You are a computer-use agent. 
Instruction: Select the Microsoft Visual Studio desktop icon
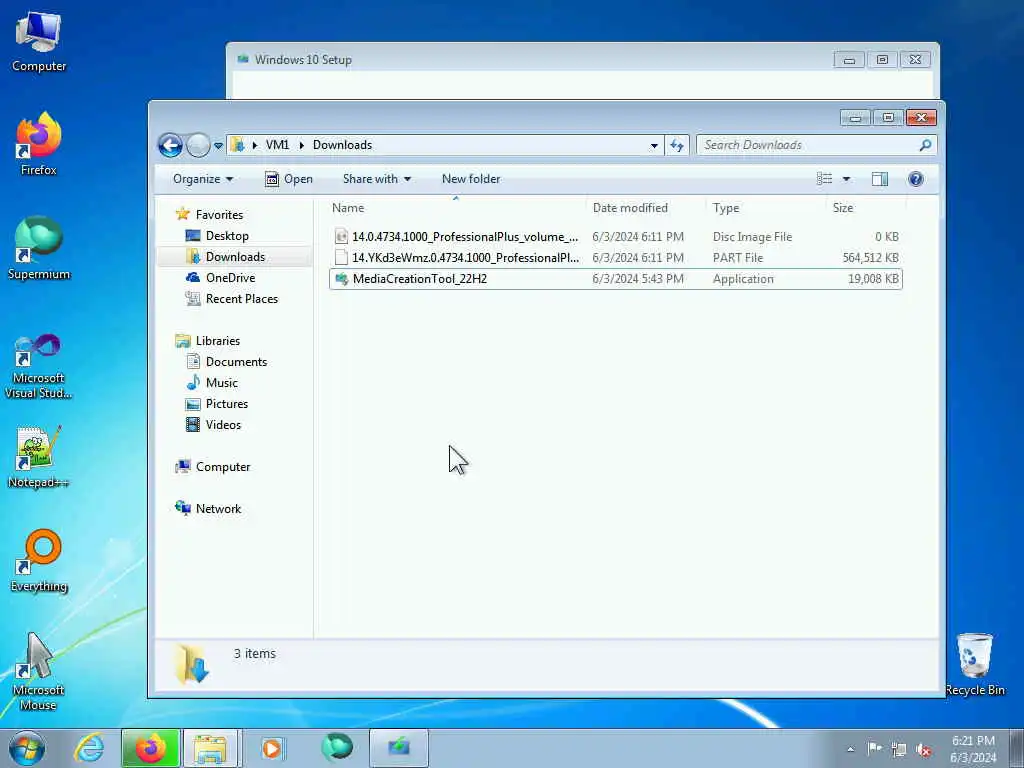[39, 366]
